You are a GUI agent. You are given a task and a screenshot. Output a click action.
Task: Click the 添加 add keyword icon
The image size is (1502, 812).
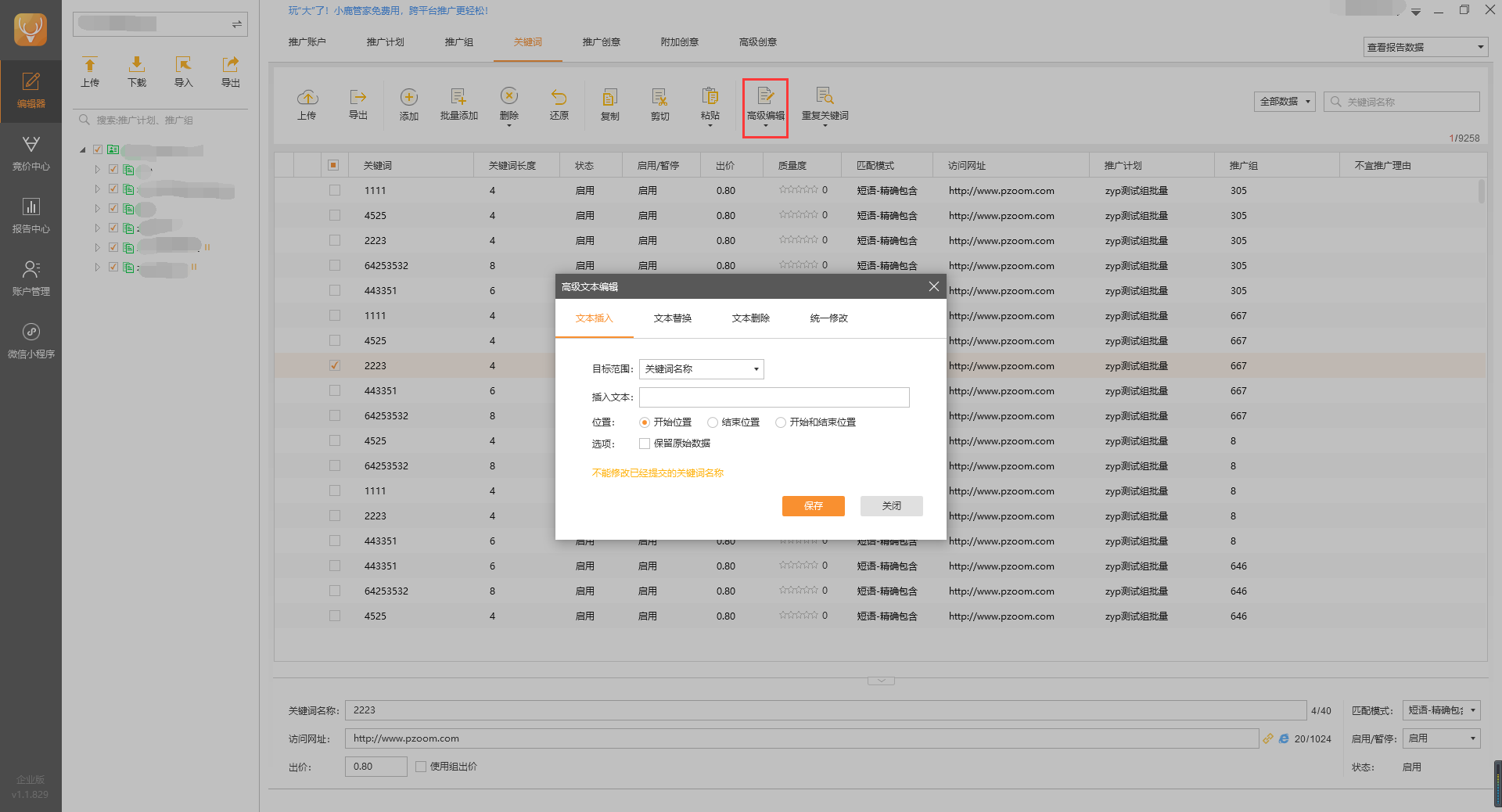tap(409, 97)
